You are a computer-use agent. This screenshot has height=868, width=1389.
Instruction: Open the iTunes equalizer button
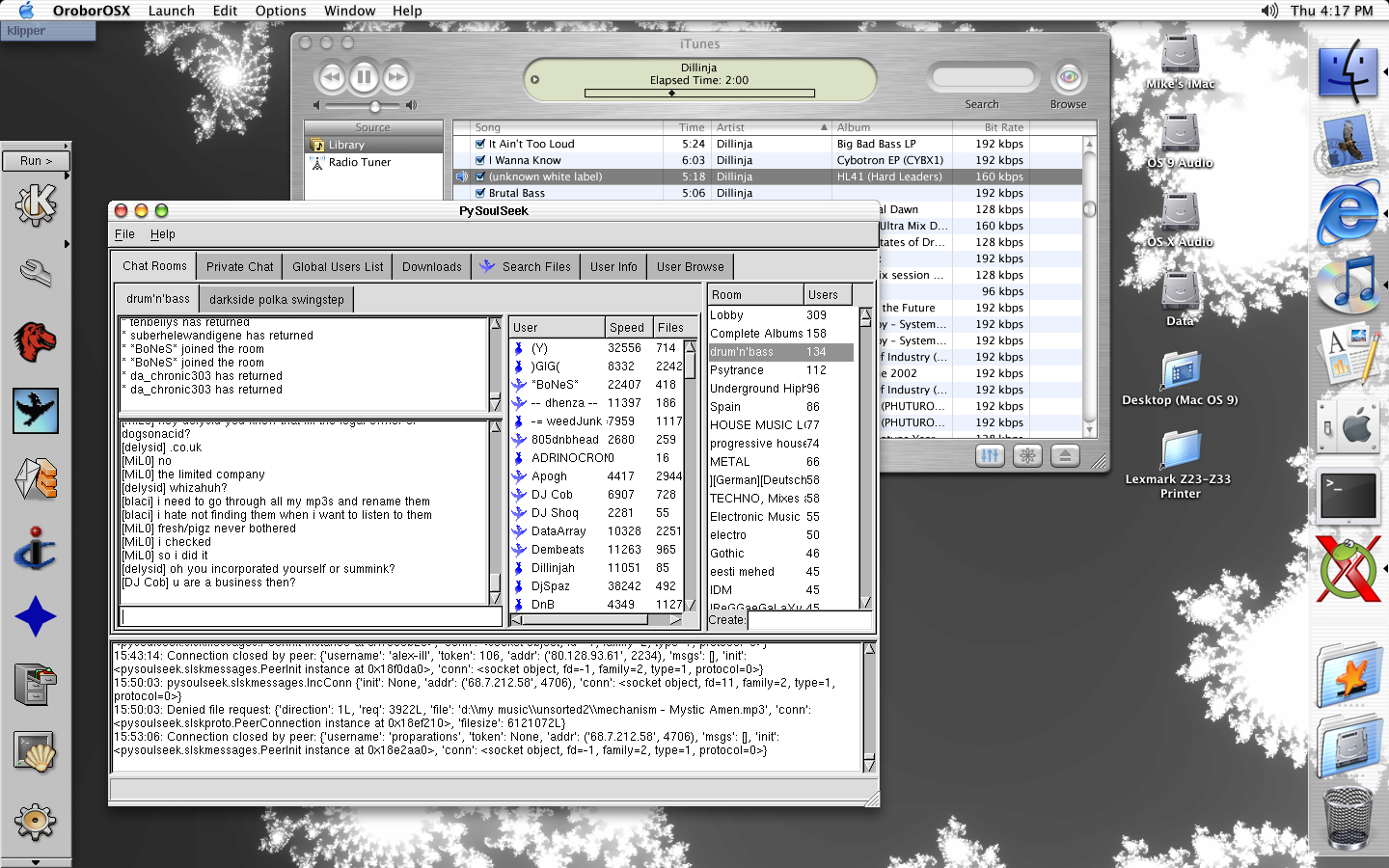pyautogui.click(x=990, y=456)
